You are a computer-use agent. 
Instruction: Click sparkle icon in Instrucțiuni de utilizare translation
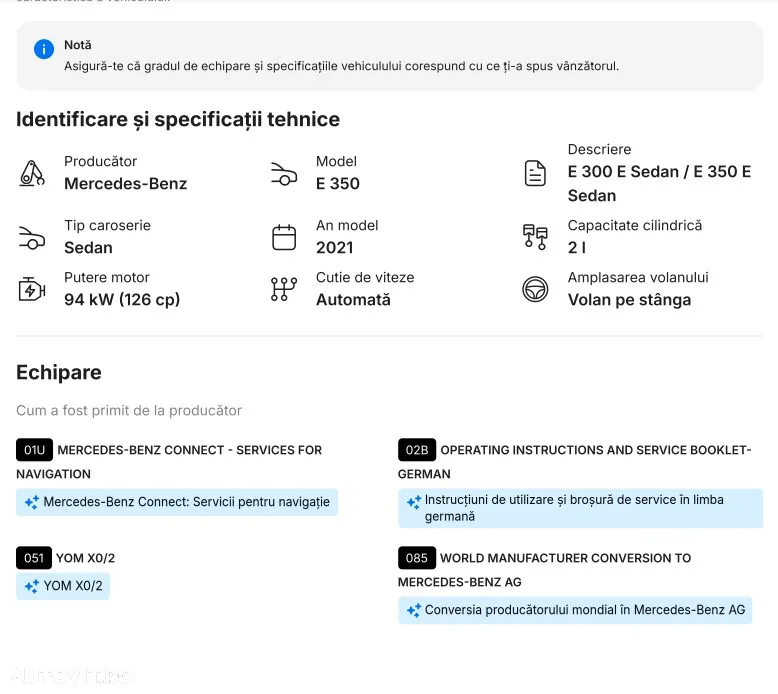pyautogui.click(x=413, y=502)
